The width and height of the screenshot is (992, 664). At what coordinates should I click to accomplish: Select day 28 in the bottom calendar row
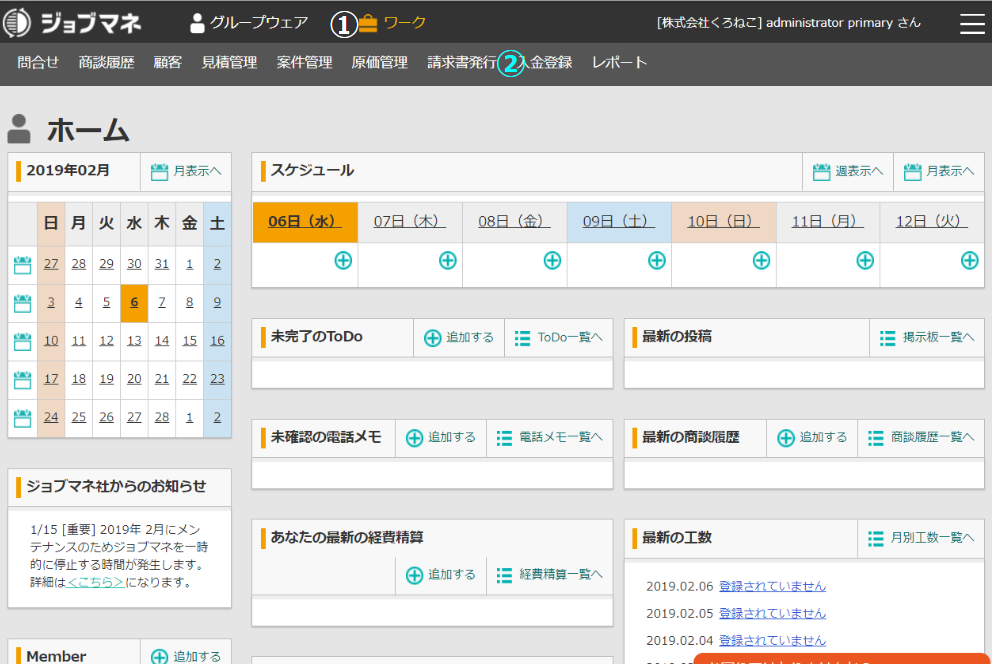162,417
